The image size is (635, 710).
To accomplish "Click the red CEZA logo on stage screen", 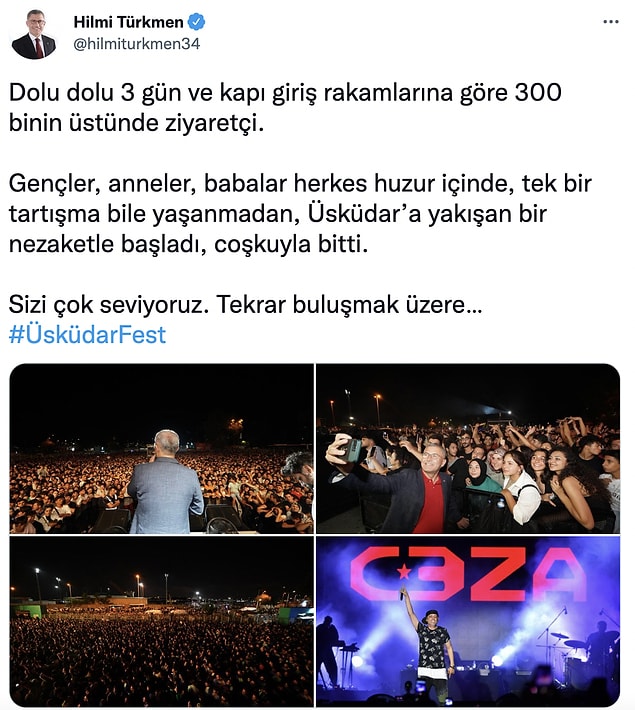I will click(468, 574).
